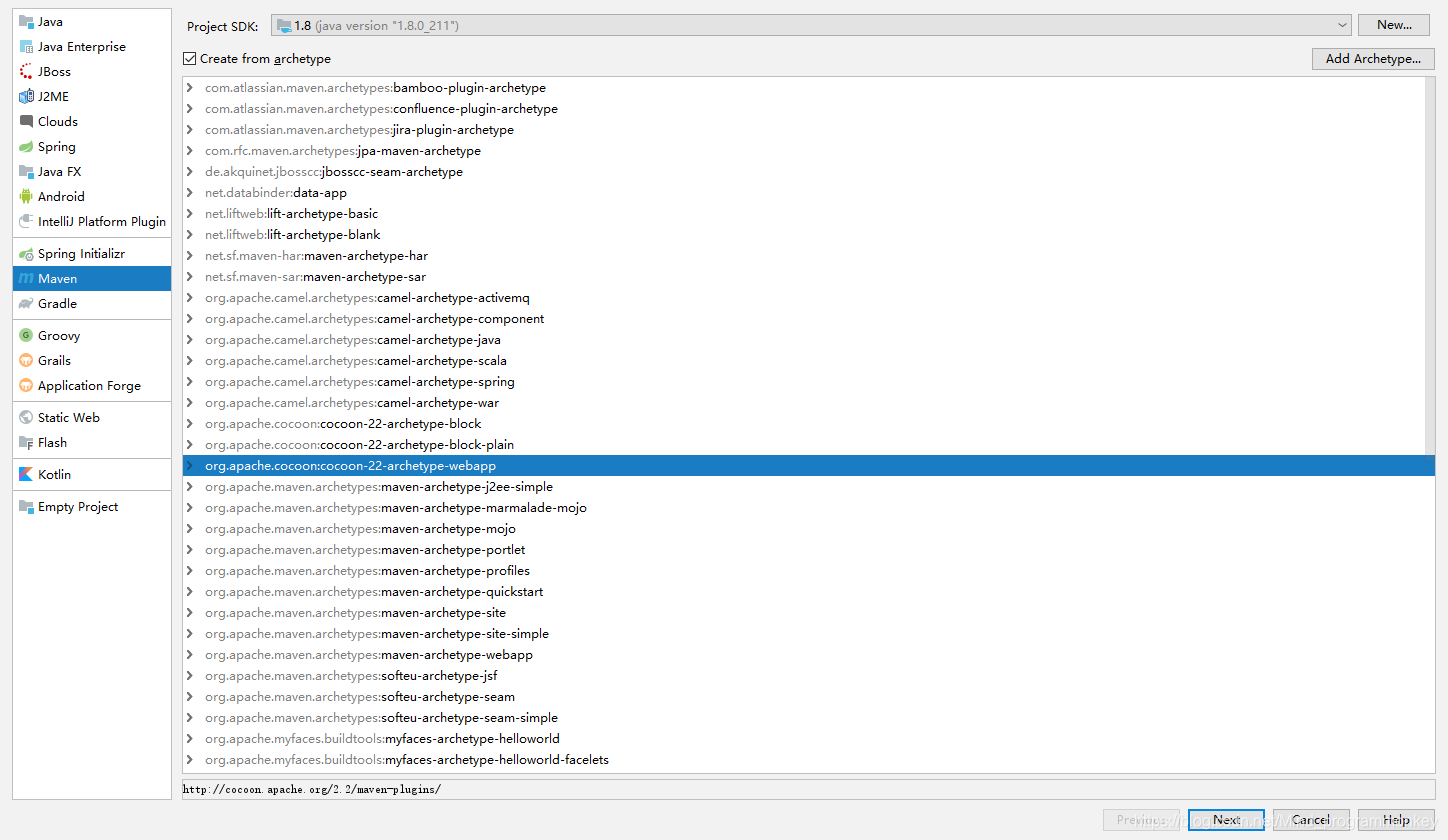Image resolution: width=1448 pixels, height=840 pixels.
Task: Select Java Enterprise project type
Action: pyautogui.click(x=92, y=46)
